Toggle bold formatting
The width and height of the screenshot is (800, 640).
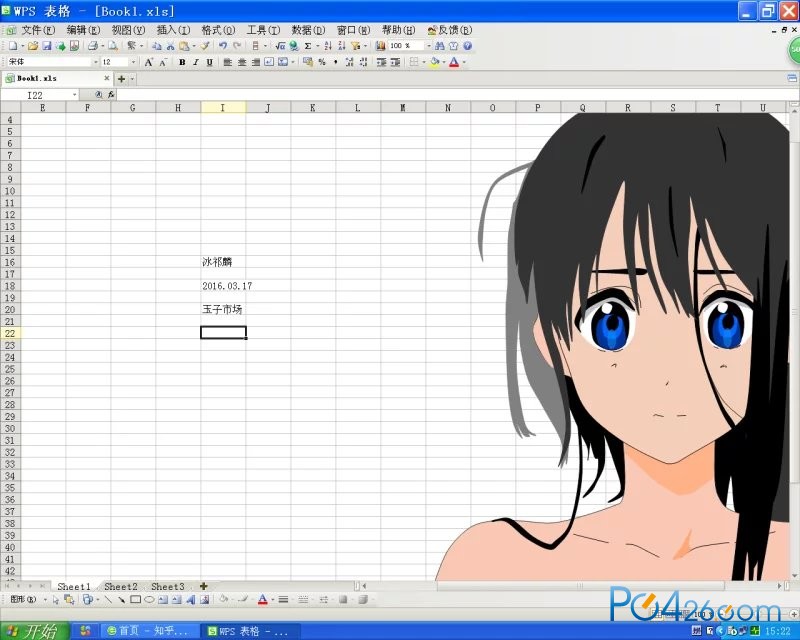click(182, 62)
